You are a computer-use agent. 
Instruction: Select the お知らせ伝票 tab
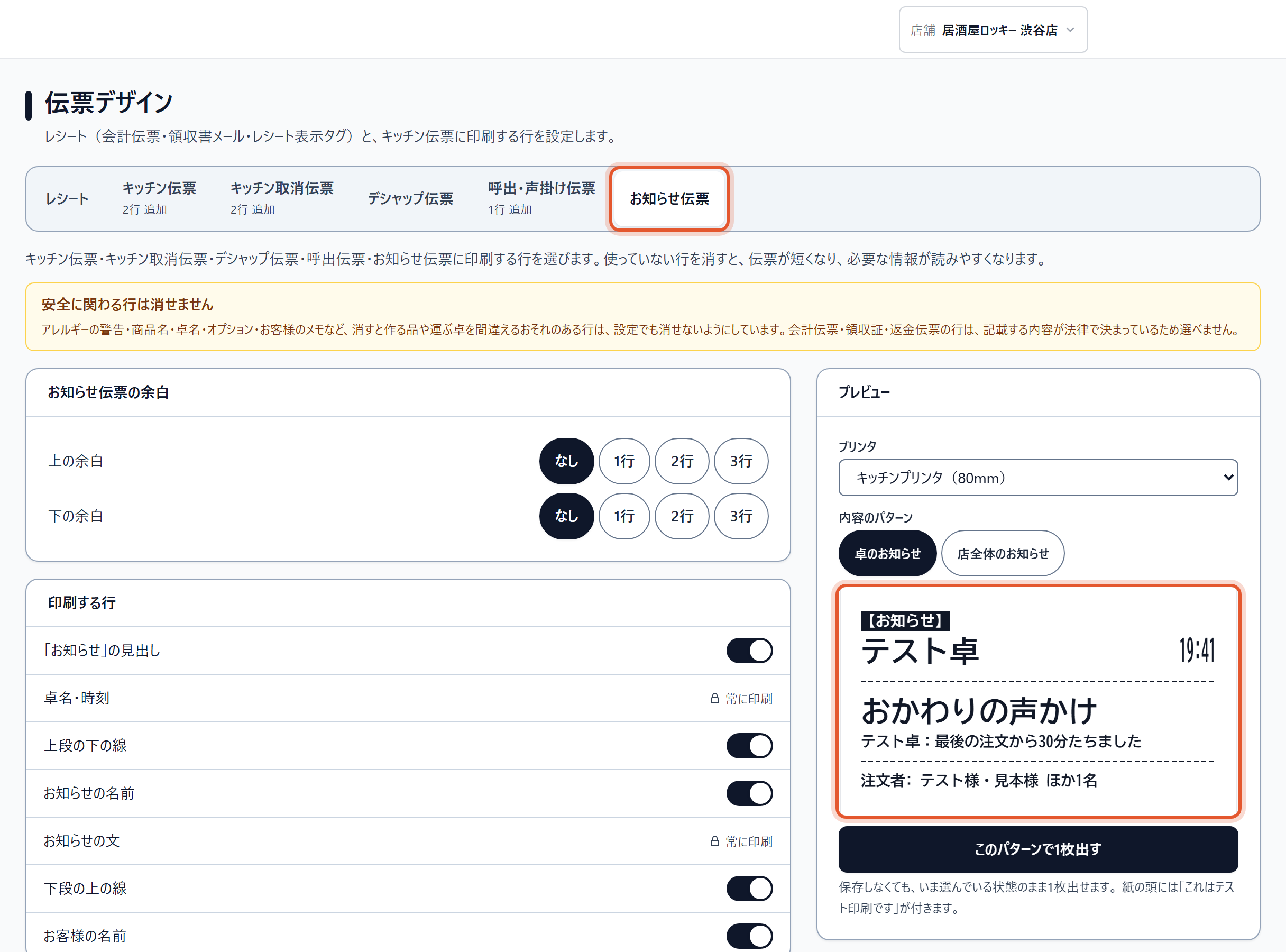[669, 199]
